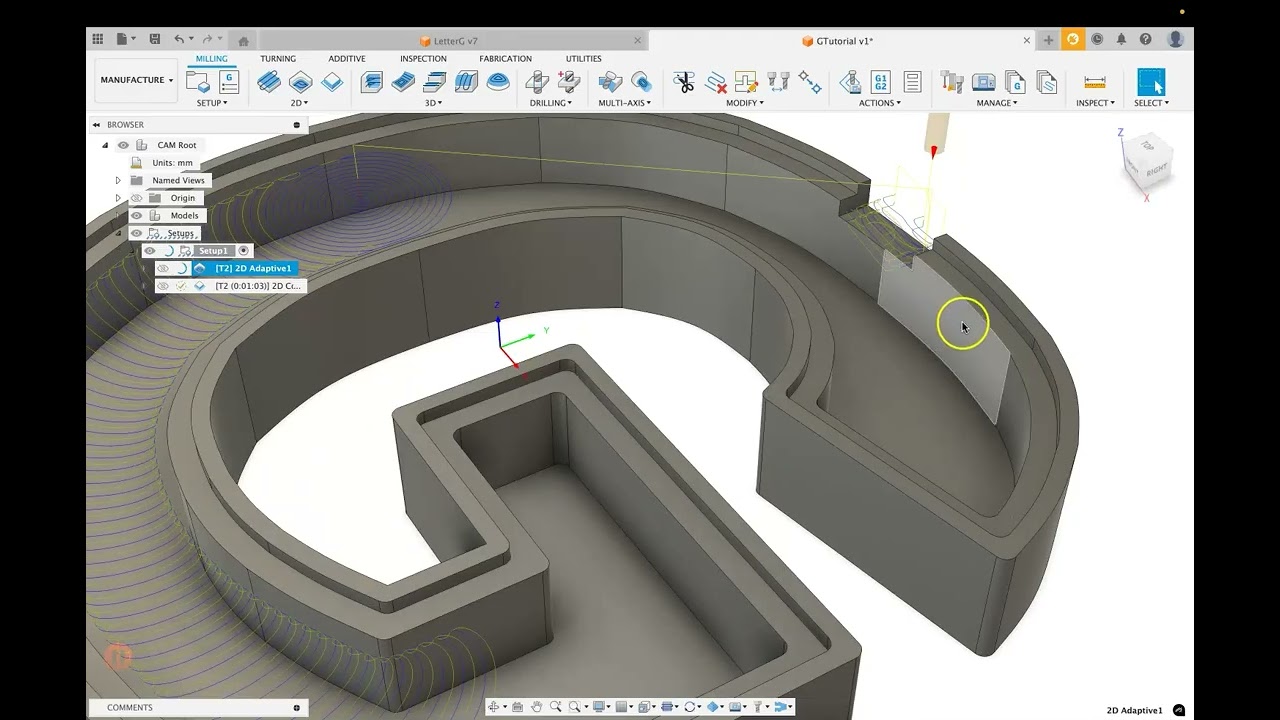Switch to the UTILITIES tab
Image resolution: width=1280 pixels, height=720 pixels.
click(584, 59)
